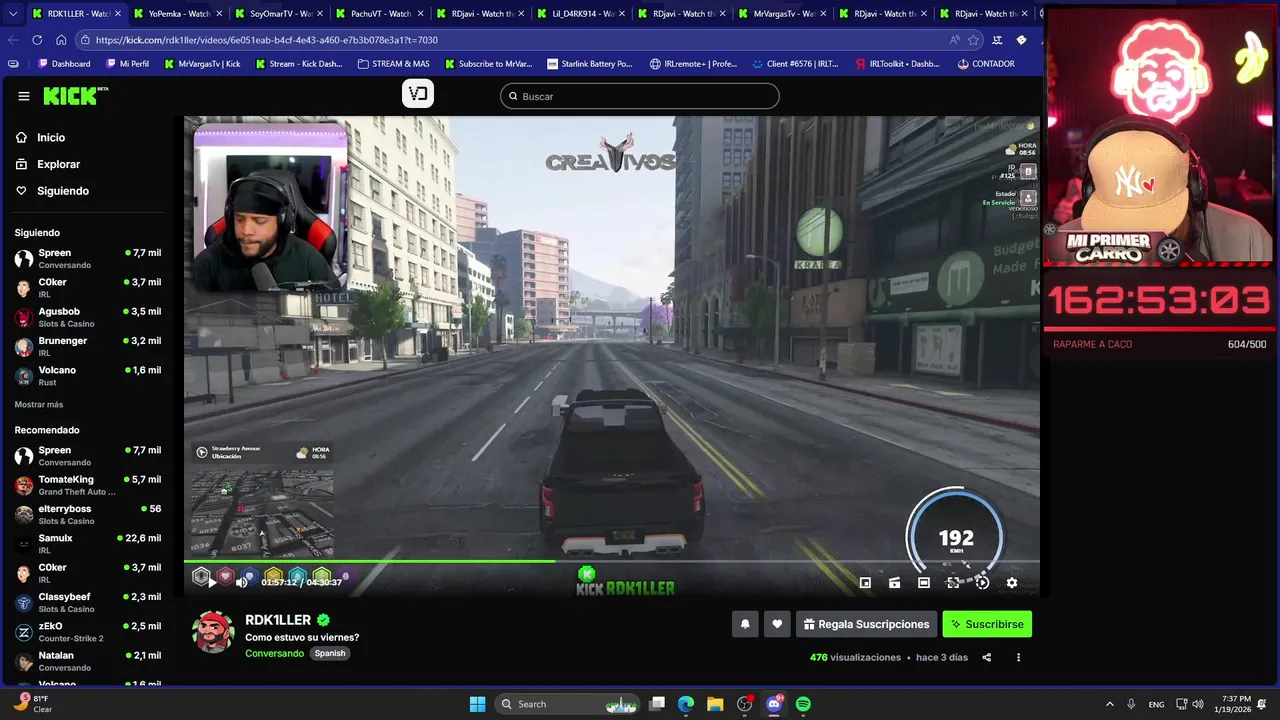This screenshot has height=720, width=1280.
Task: Open Windows Start menu
Action: tap(477, 704)
